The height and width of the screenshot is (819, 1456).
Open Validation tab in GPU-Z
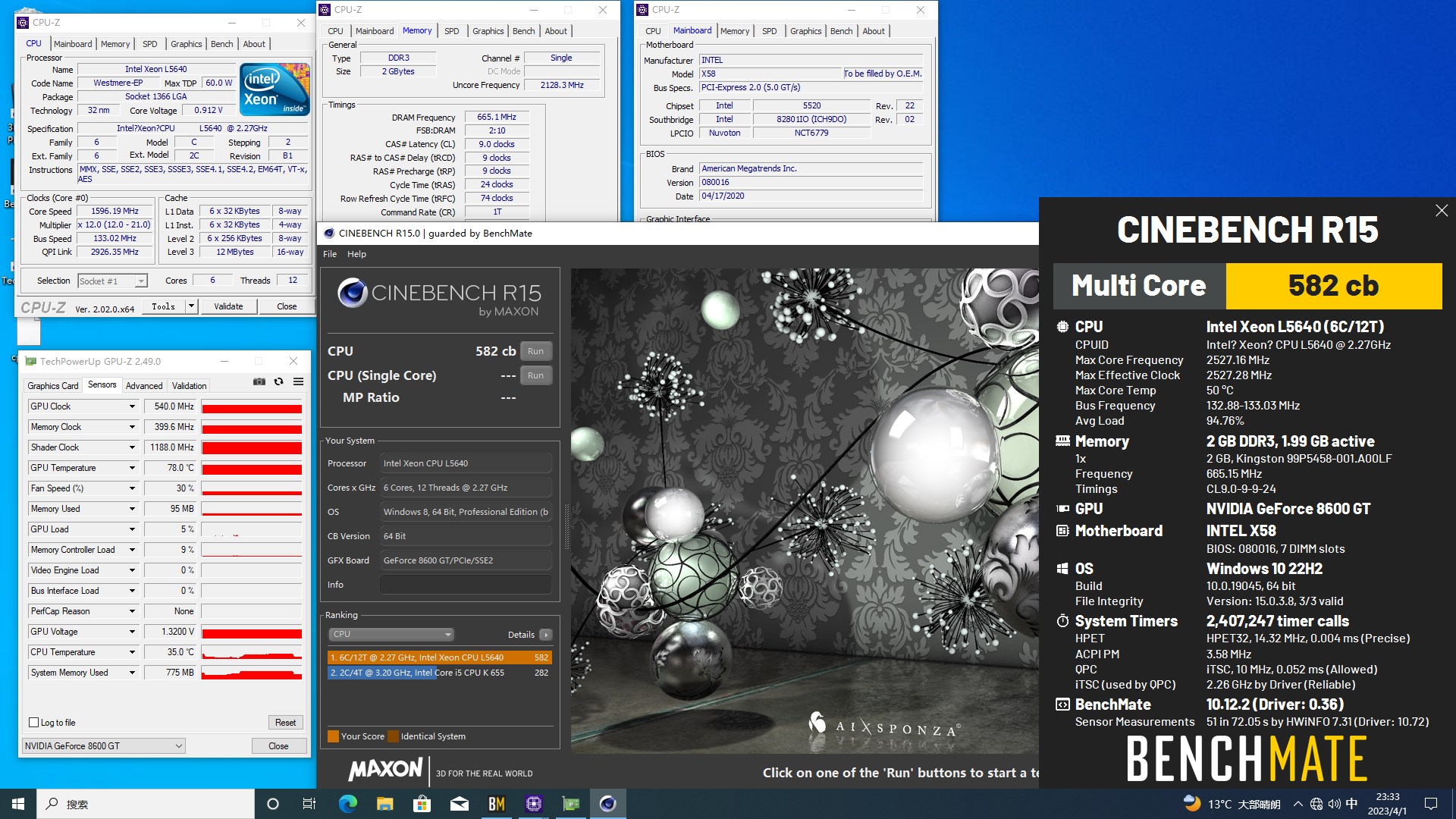pyautogui.click(x=190, y=386)
